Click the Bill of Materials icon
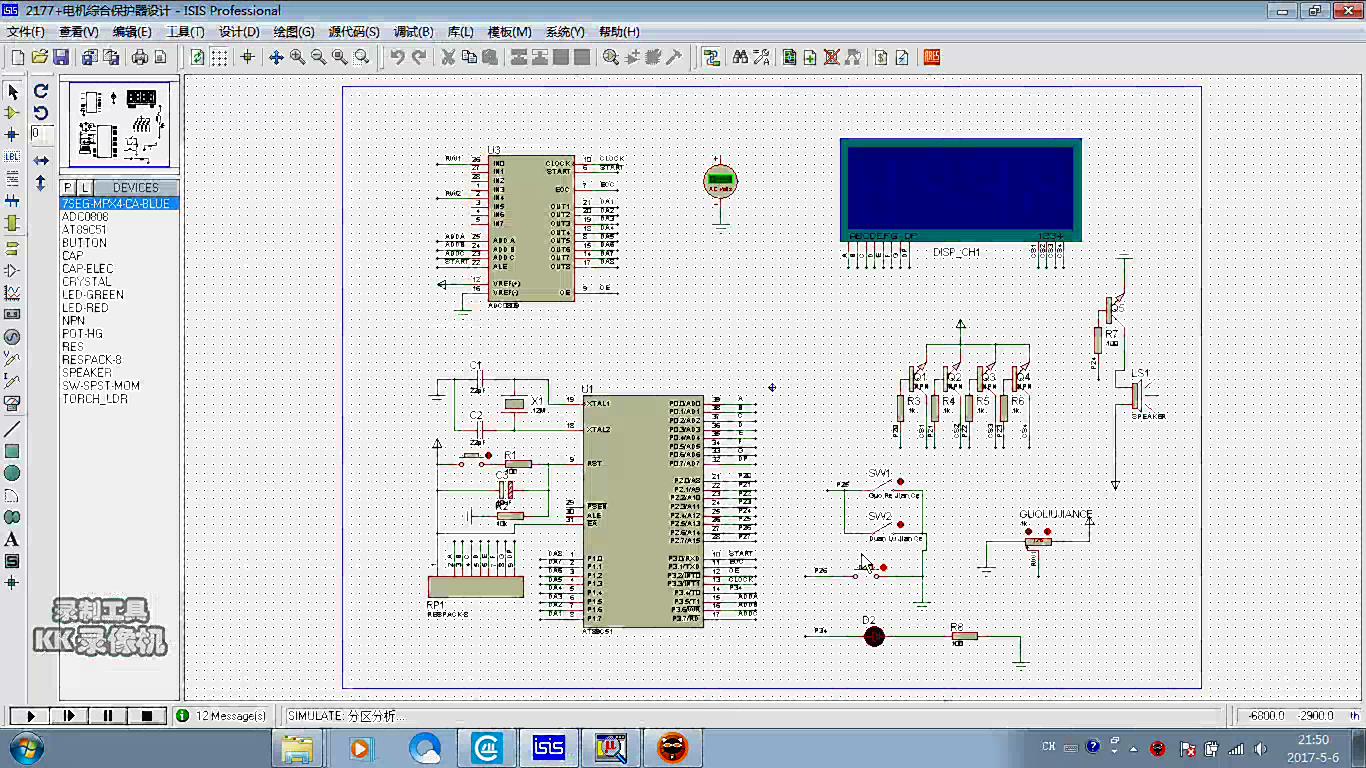Screen dimensions: 1366x768 point(881,57)
